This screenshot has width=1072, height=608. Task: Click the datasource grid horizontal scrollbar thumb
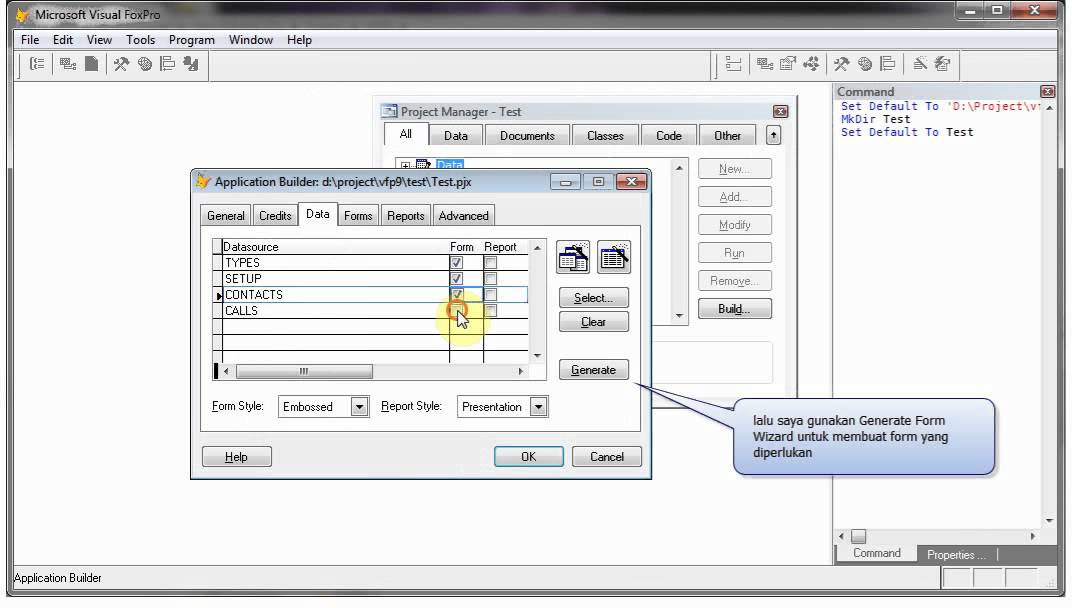pyautogui.click(x=304, y=371)
